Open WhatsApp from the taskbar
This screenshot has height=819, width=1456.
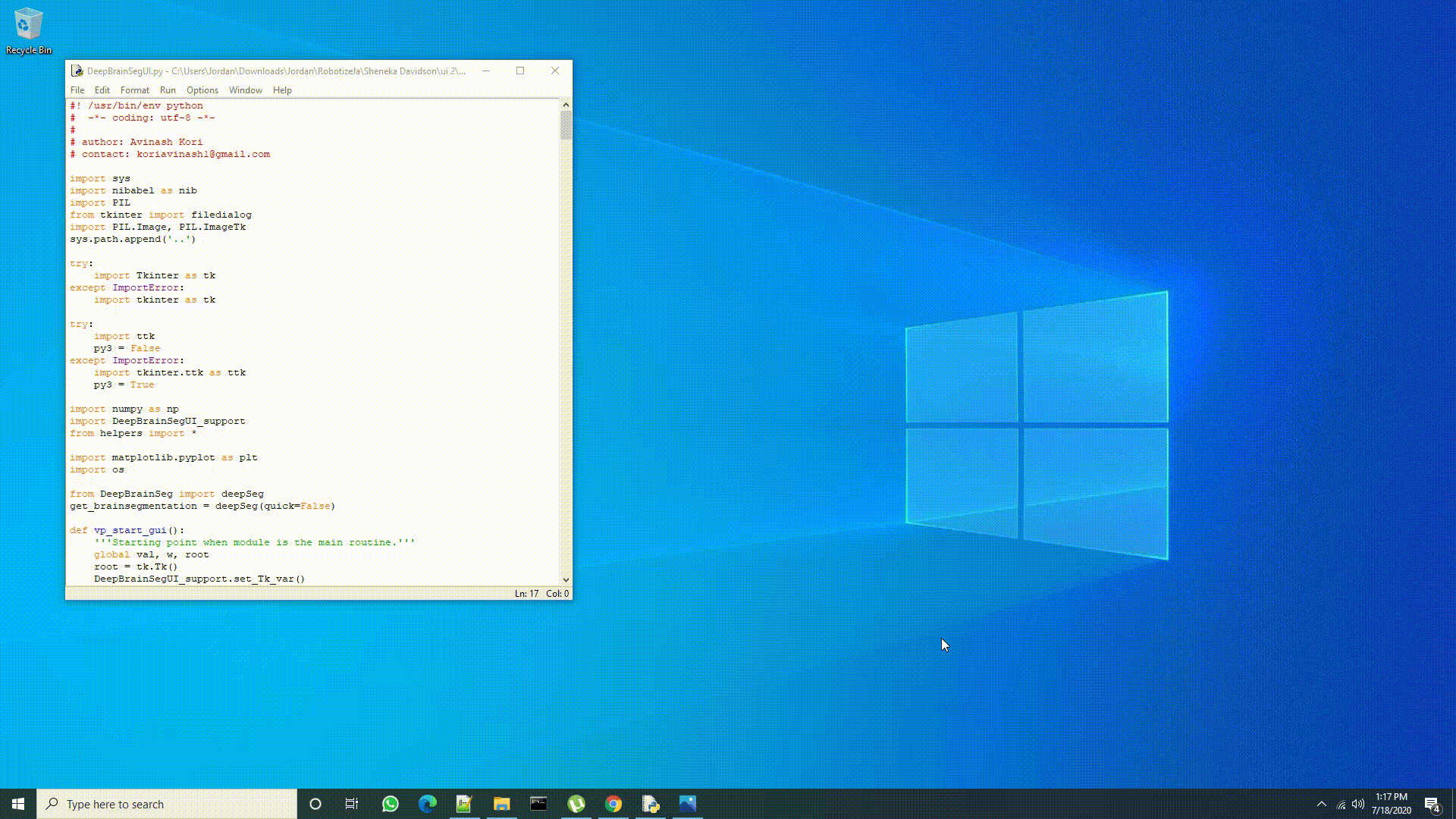[x=391, y=804]
